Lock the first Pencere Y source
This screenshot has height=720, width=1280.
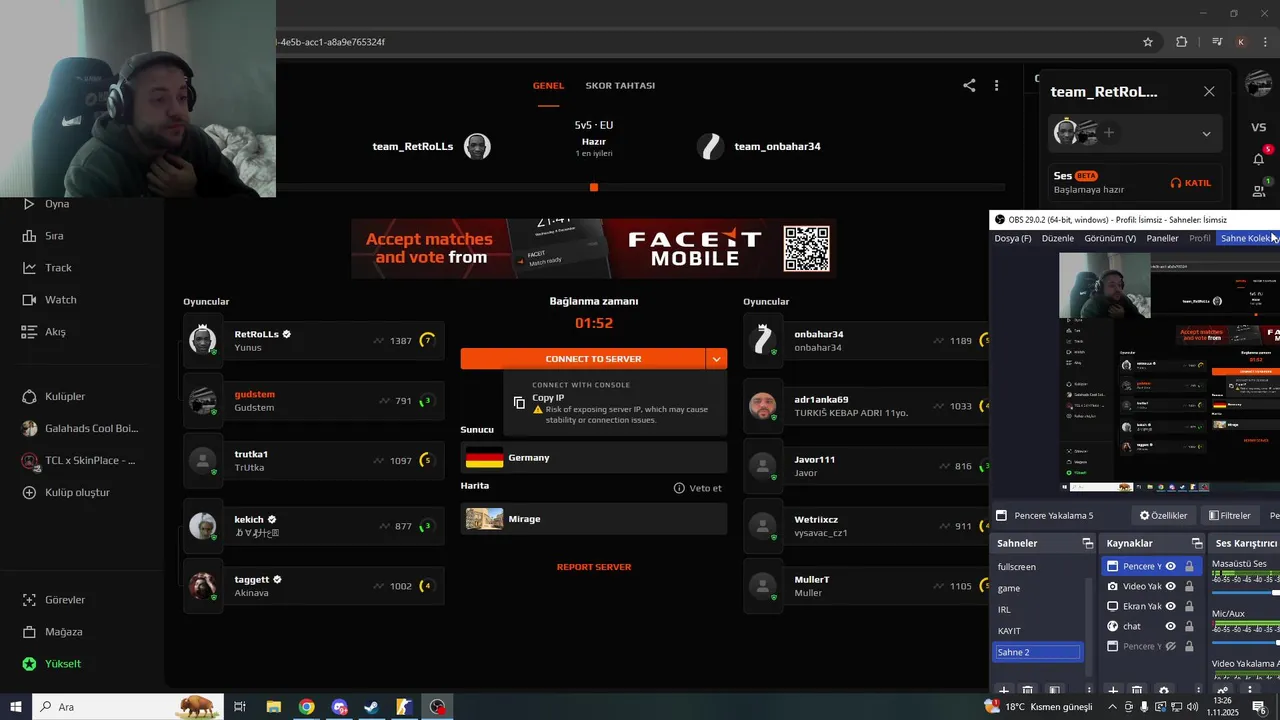coord(1189,566)
